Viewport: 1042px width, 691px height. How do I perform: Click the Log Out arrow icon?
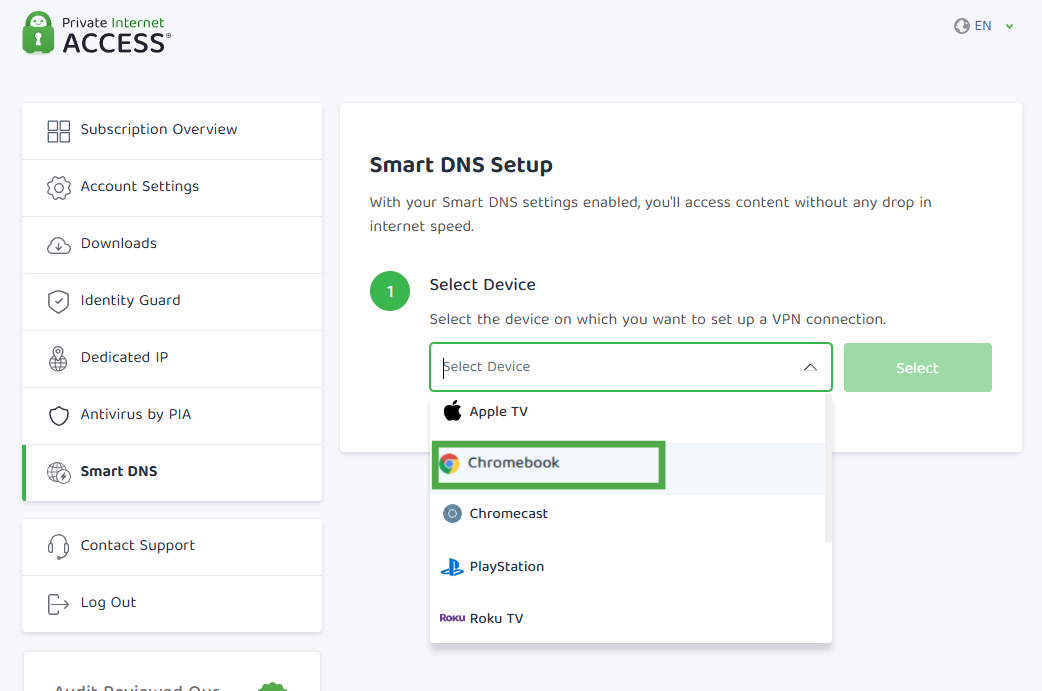coord(58,604)
